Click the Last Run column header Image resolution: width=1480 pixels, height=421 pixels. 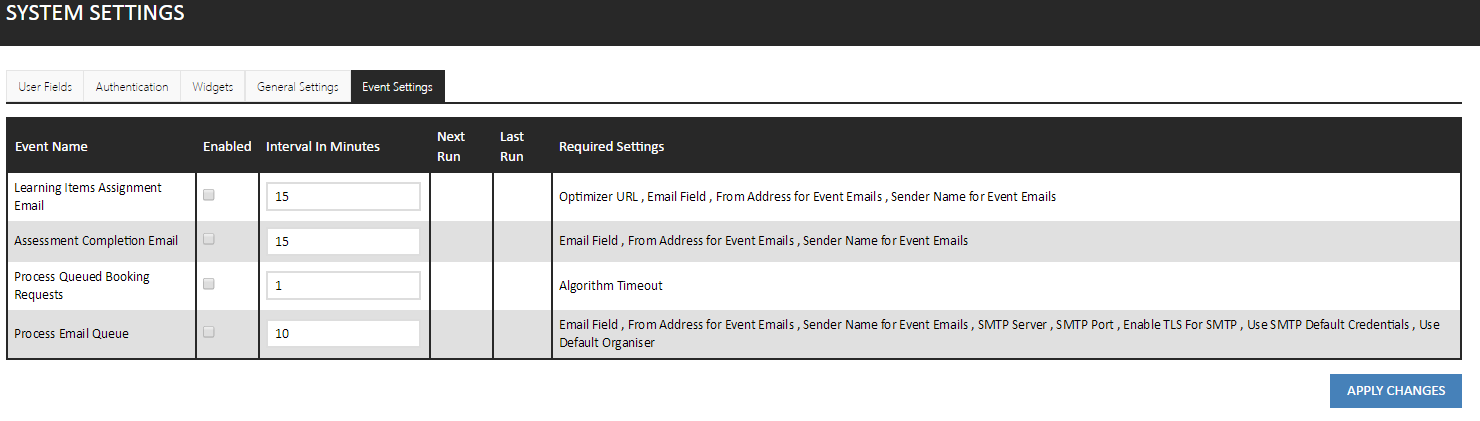(x=512, y=146)
